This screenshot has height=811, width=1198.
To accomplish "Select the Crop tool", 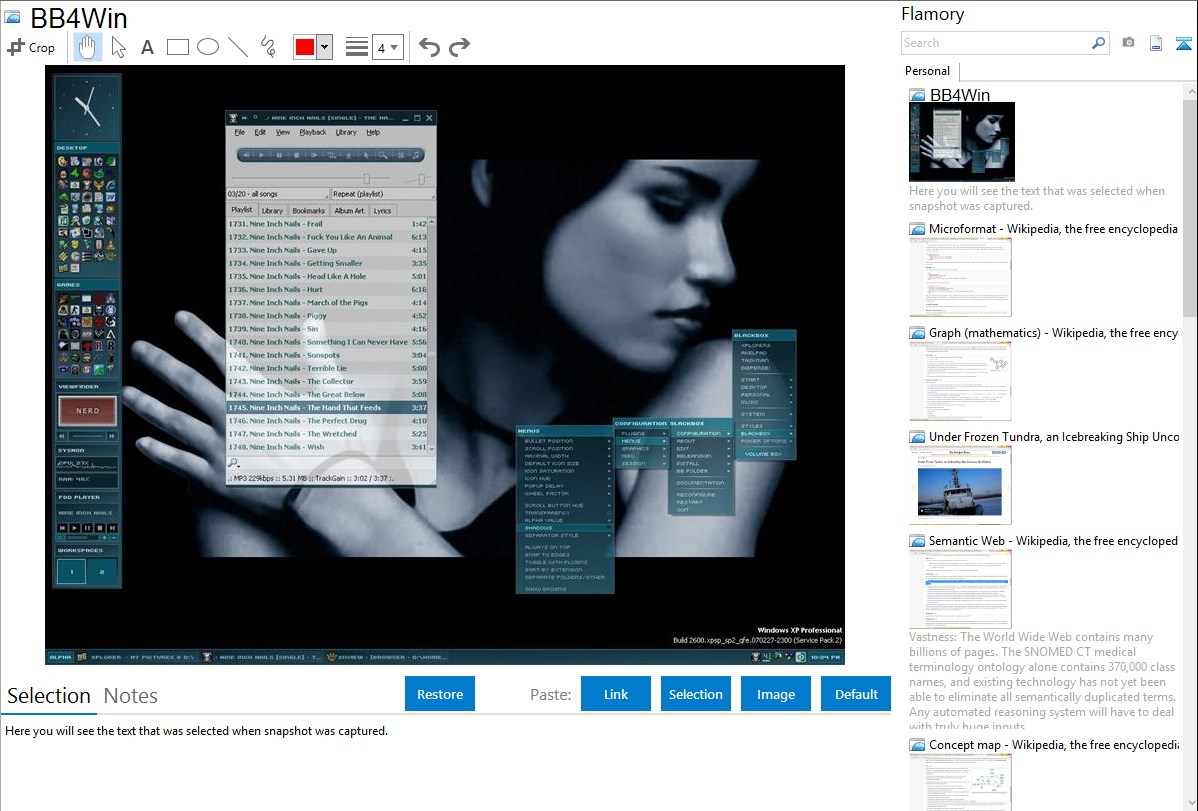I will click(31, 47).
